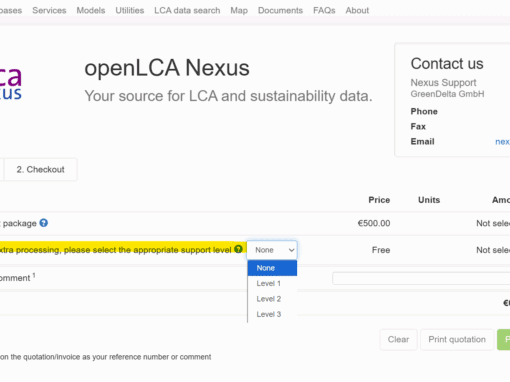Viewport: 510px width, 382px height.
Task: Click the Free price value
Action: click(x=381, y=250)
